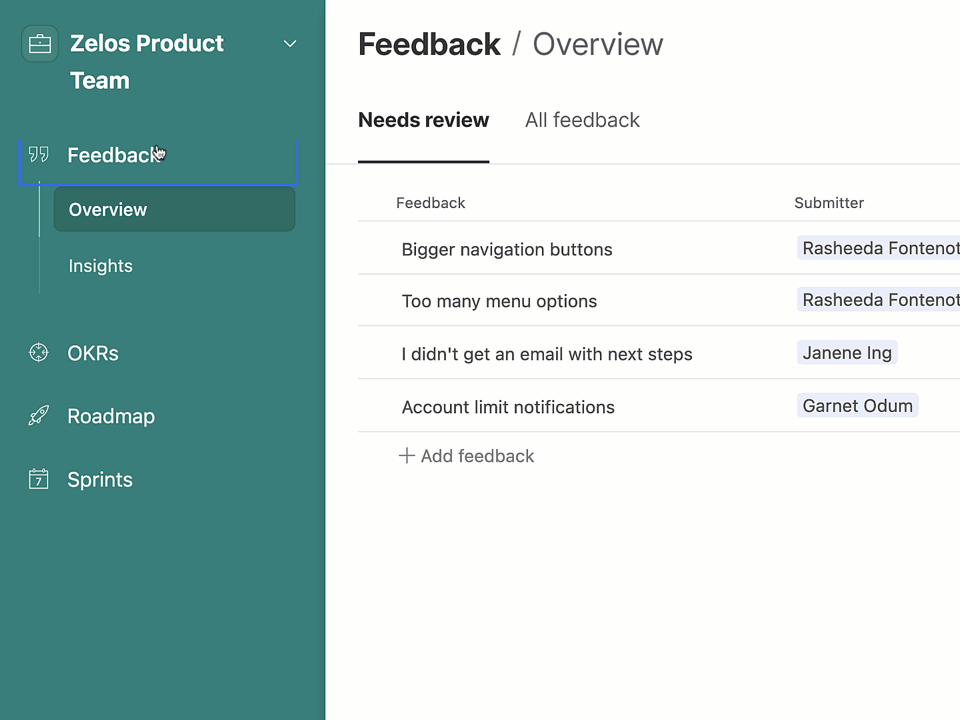Open Insights in the sidebar

[100, 265]
